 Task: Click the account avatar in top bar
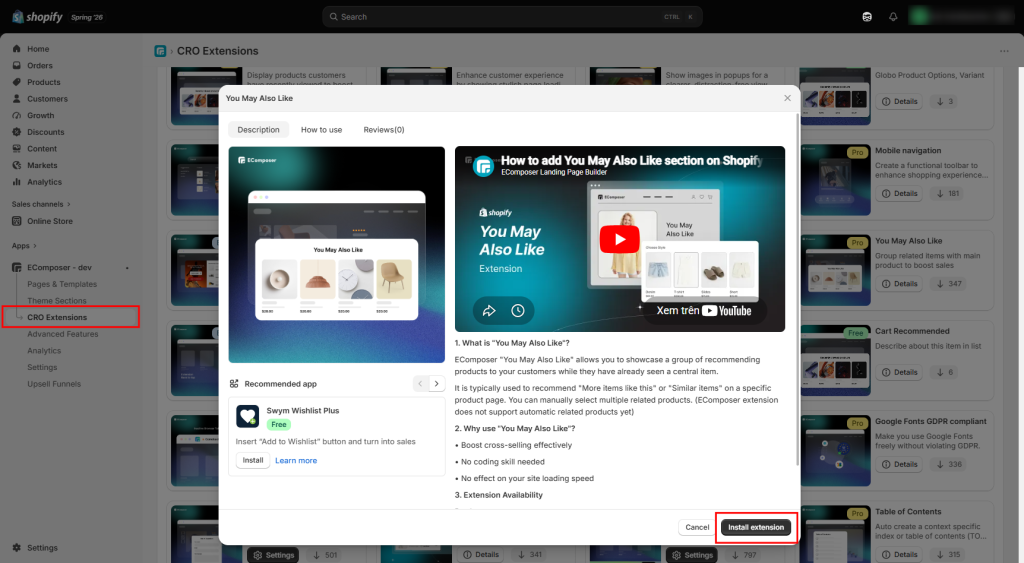click(x=920, y=17)
